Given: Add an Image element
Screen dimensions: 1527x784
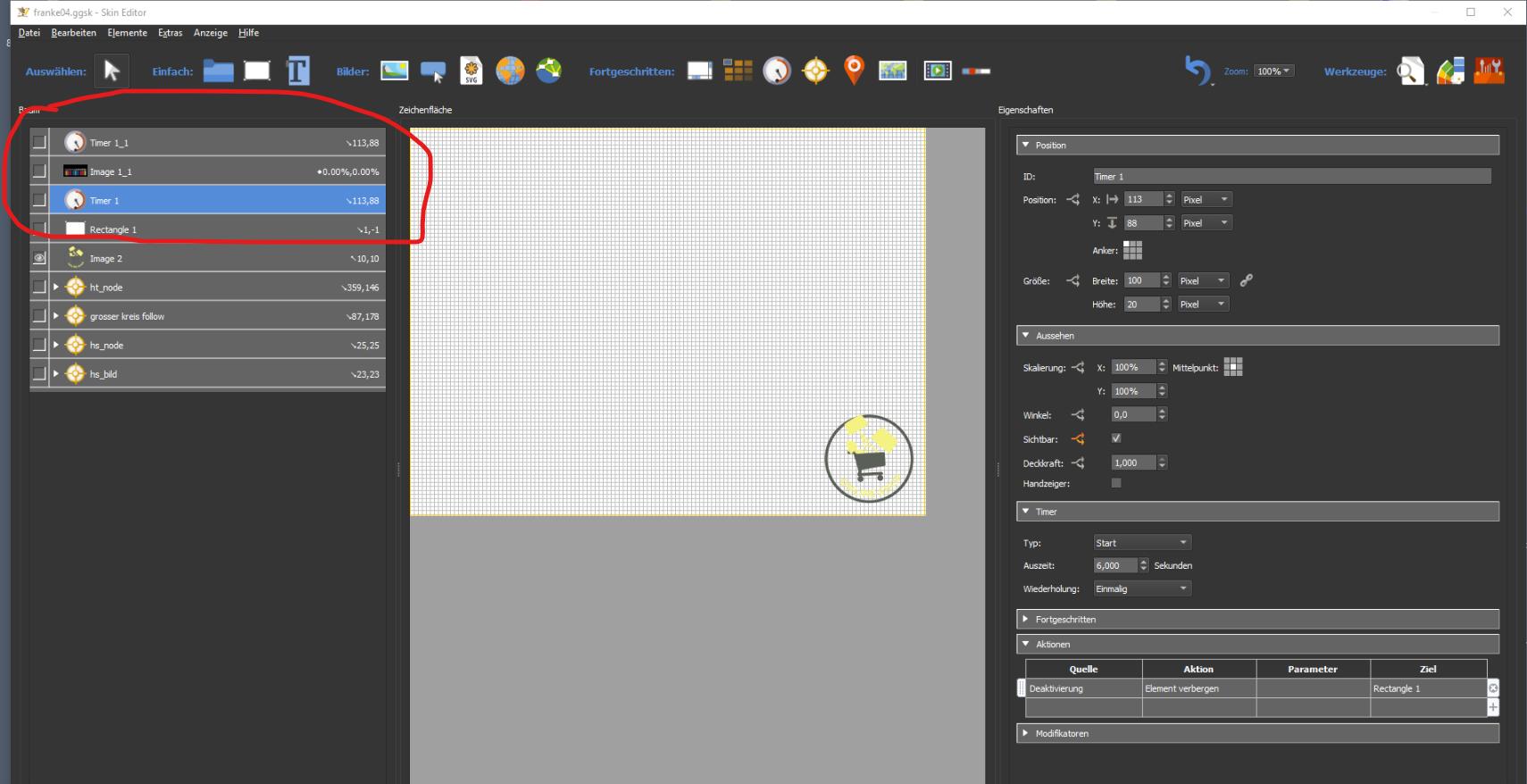Looking at the screenshot, I should [x=395, y=71].
